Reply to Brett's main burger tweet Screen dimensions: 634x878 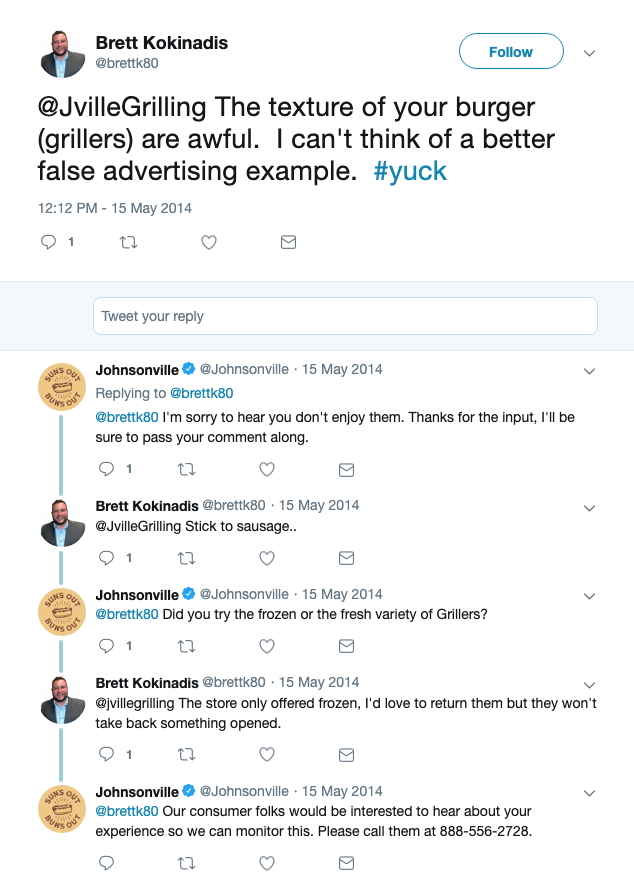click(x=48, y=242)
